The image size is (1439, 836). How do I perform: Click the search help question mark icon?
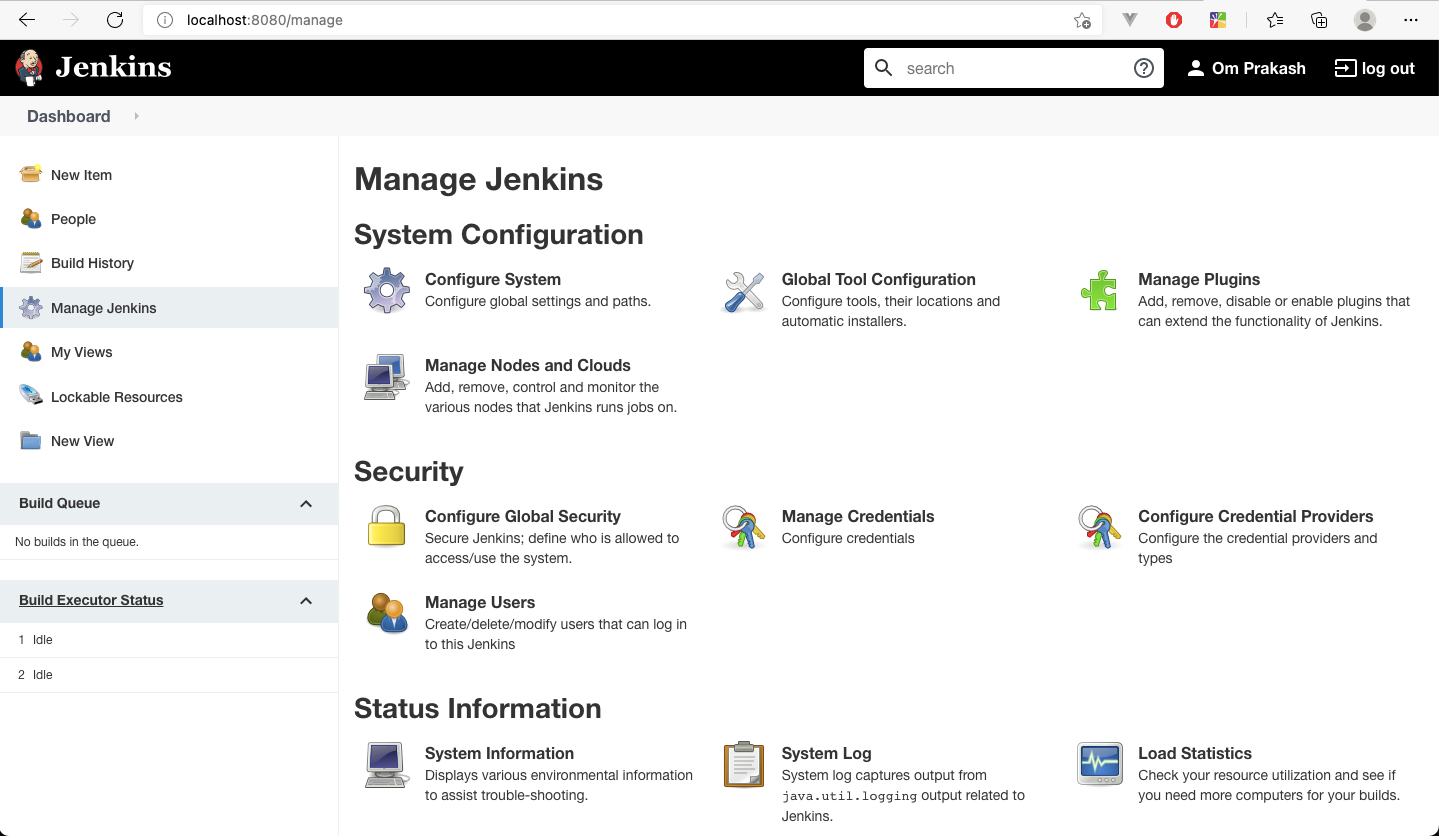1144,68
